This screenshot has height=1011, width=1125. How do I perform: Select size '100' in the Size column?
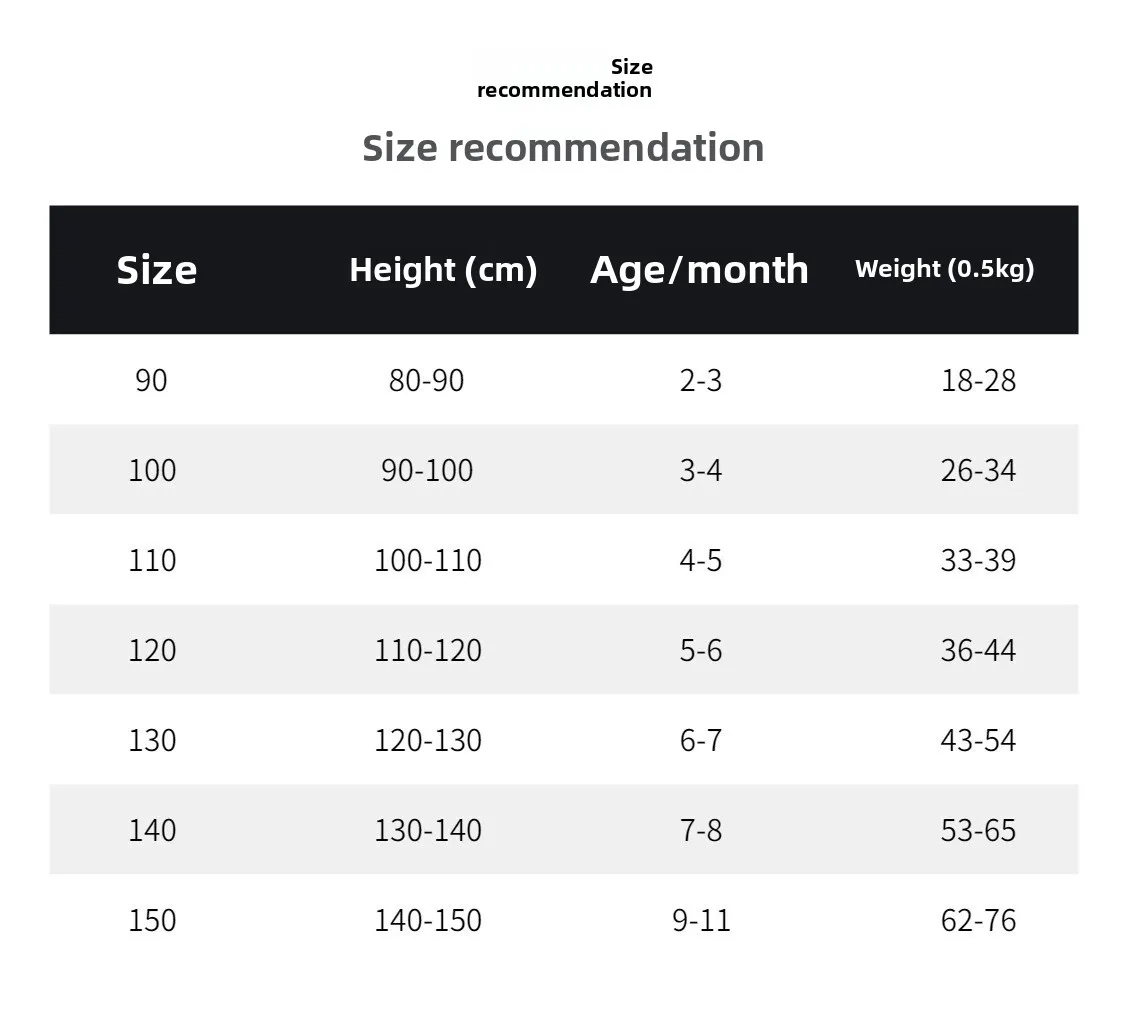(152, 471)
